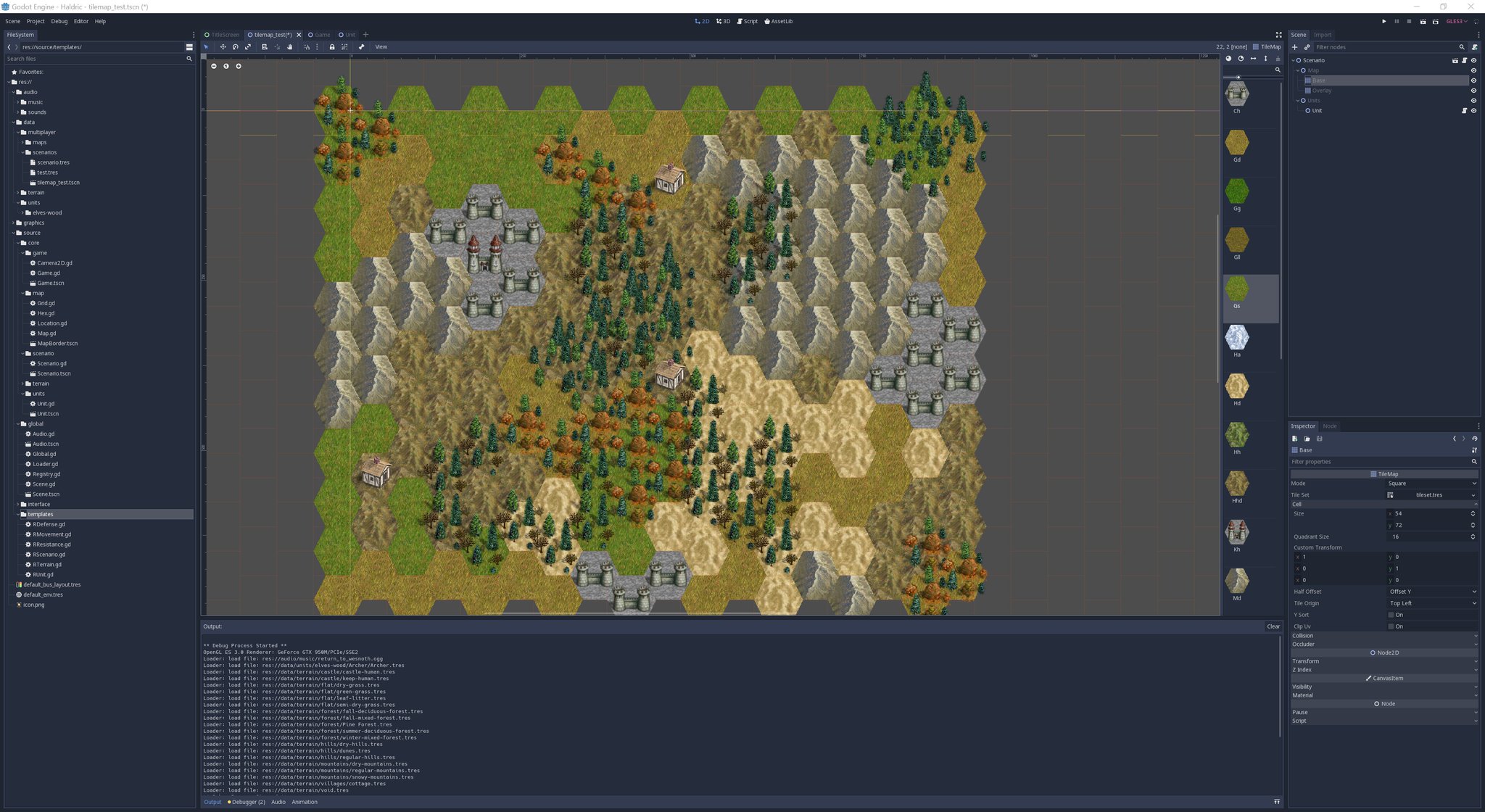Viewport: 1485px width, 812px height.
Task: Expand the Collision section
Action: tap(1383, 636)
